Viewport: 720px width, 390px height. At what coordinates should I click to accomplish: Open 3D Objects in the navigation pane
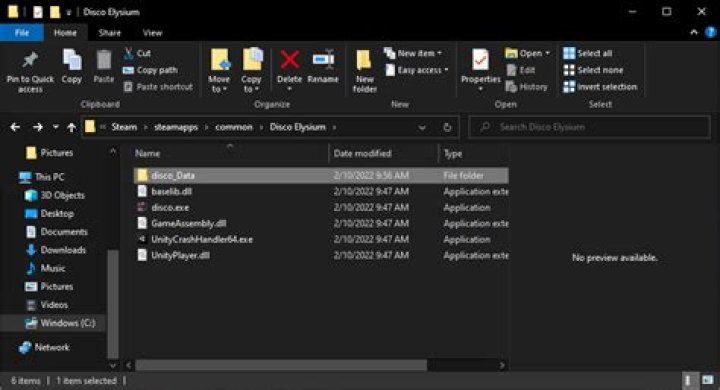(x=55, y=195)
